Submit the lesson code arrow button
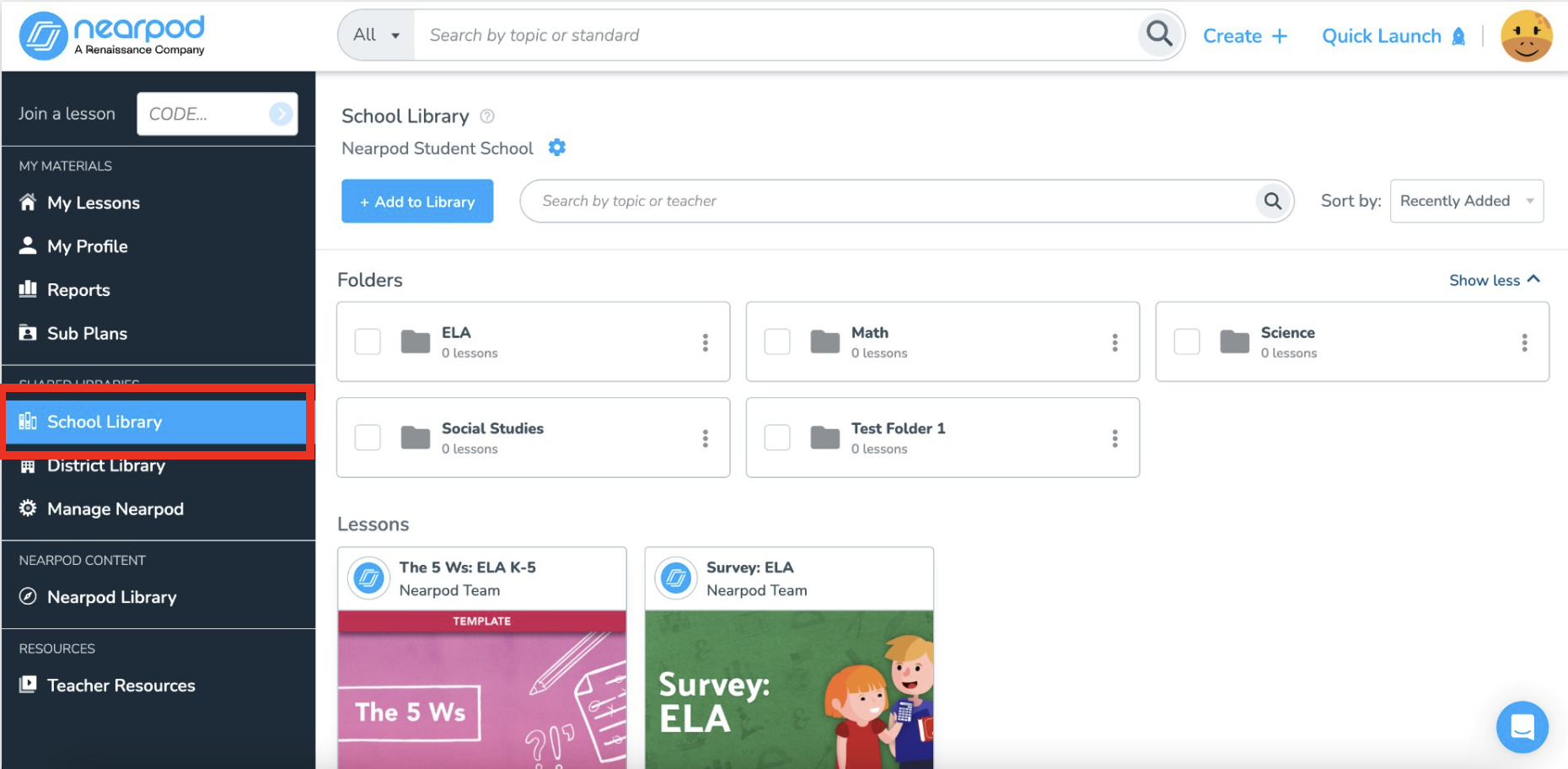Viewport: 1568px width, 769px height. [281, 114]
